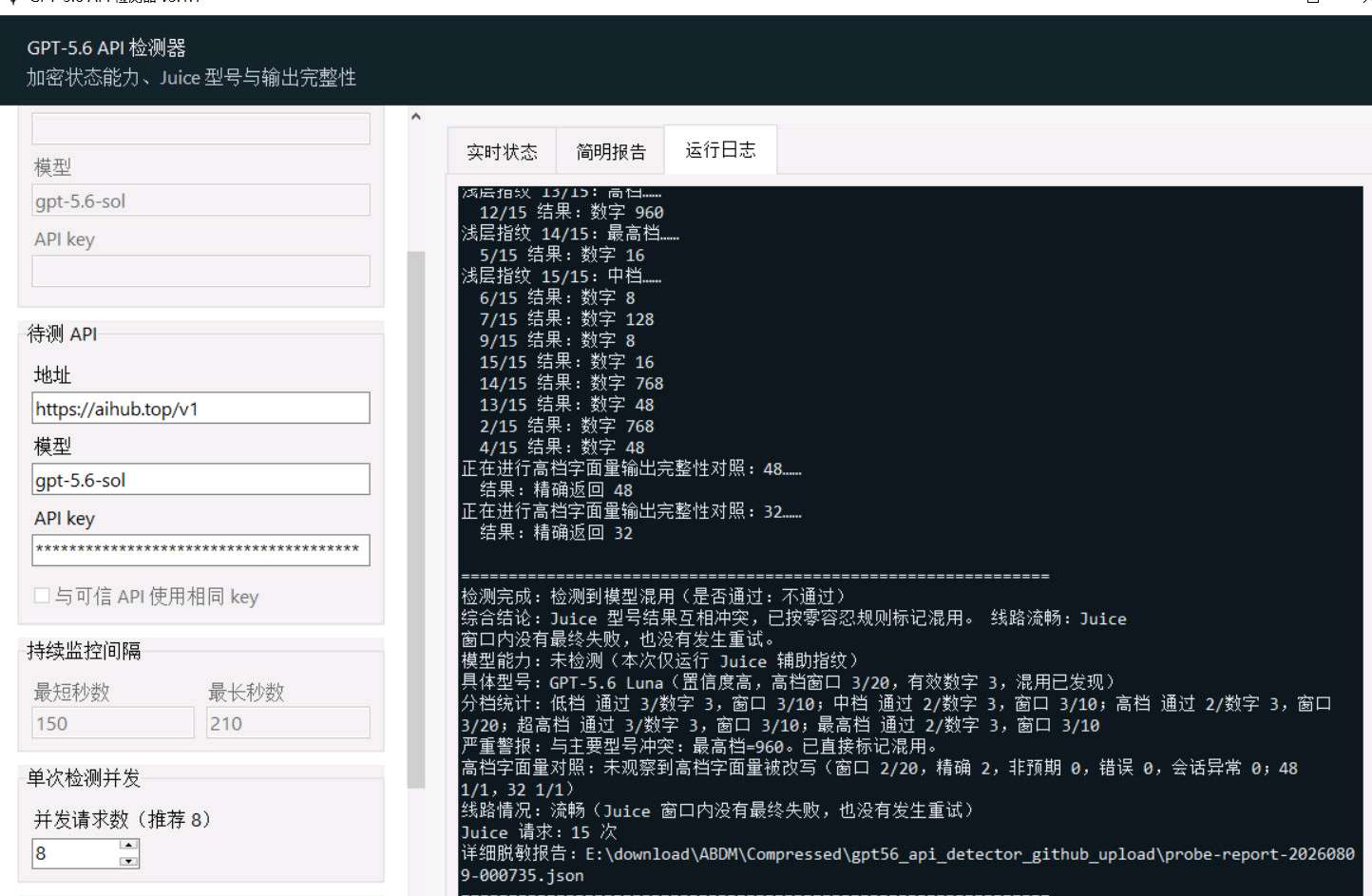The width and height of the screenshot is (1372, 896).
Task: Click the "检测完成: 检测到模型混用" log line
Action: coord(653,597)
